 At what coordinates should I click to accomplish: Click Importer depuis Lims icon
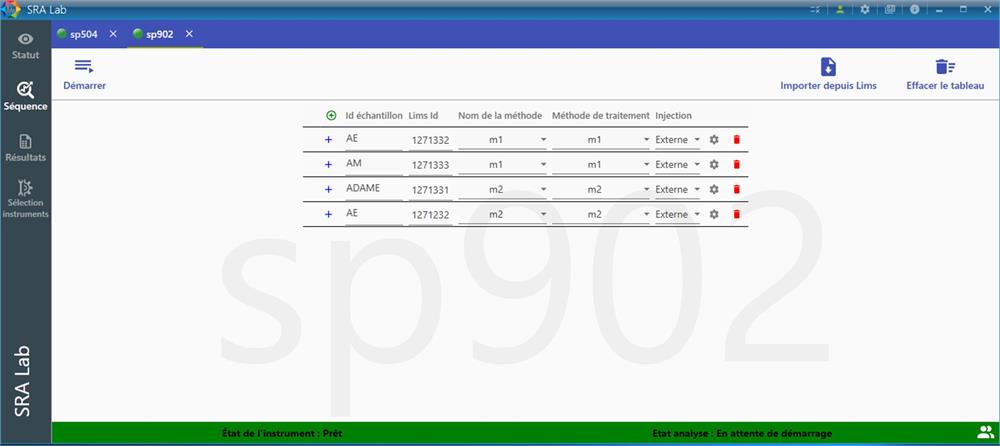click(x=828, y=67)
